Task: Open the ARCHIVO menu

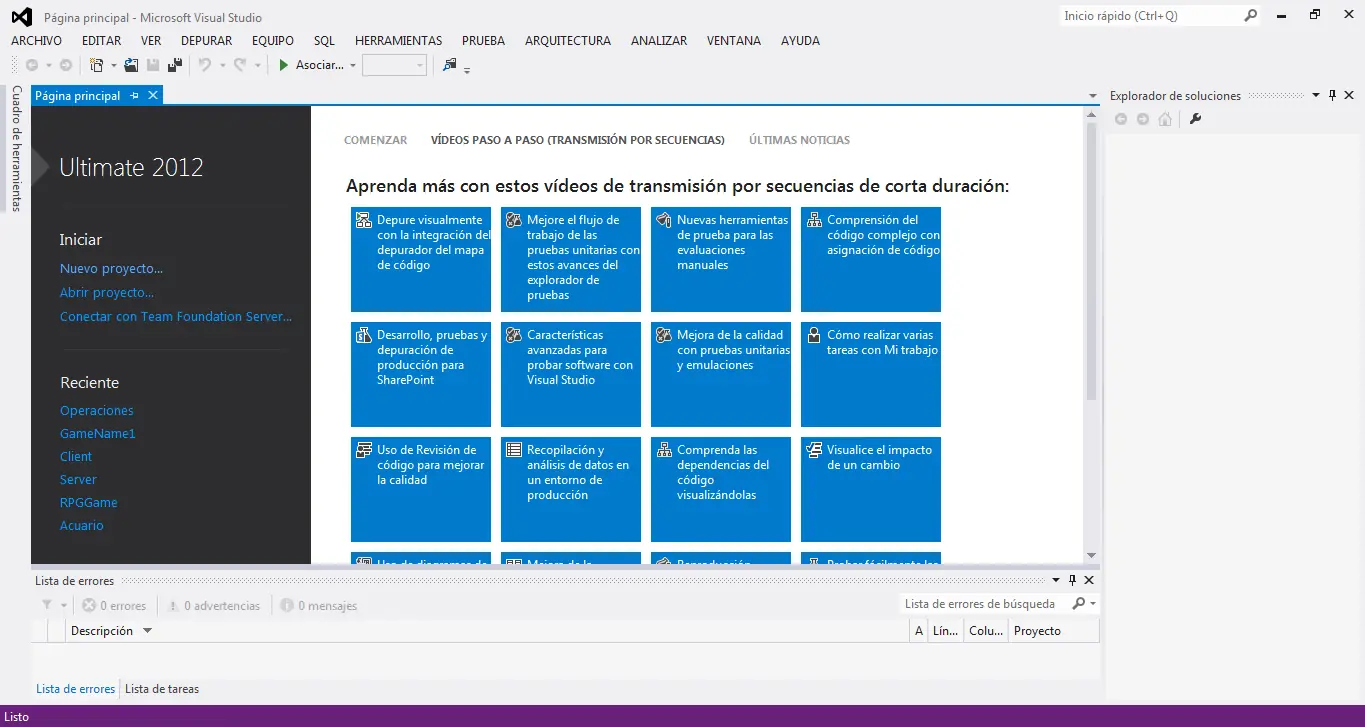Action: (x=36, y=41)
